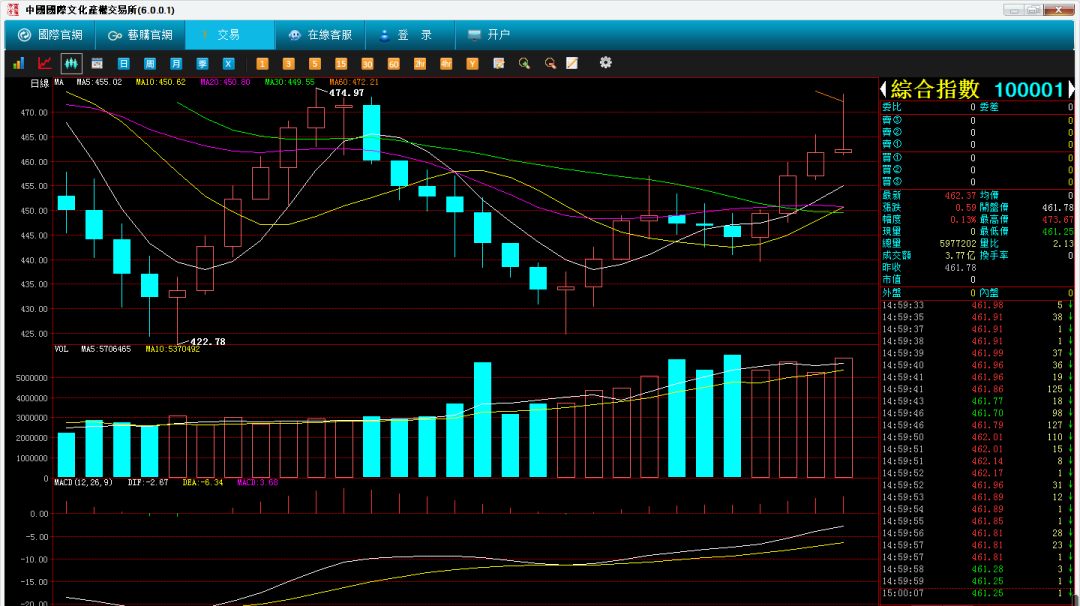Select the 14:59:58 trade row

click(977, 569)
